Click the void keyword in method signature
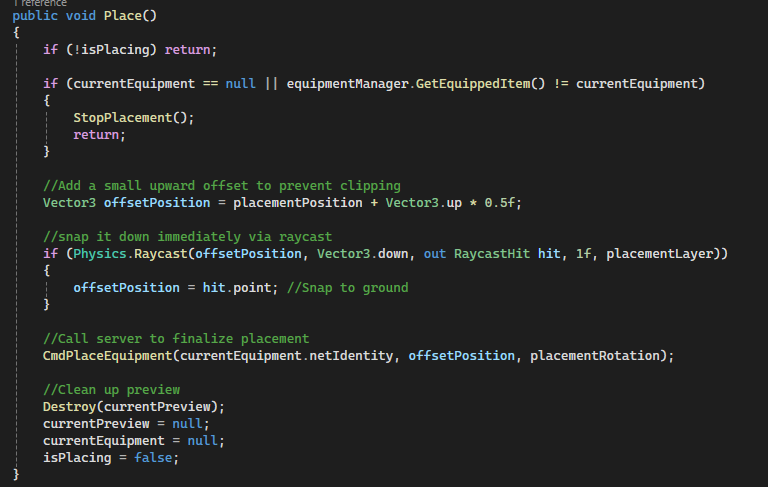Image resolution: width=768 pixels, height=487 pixels. click(x=81, y=17)
